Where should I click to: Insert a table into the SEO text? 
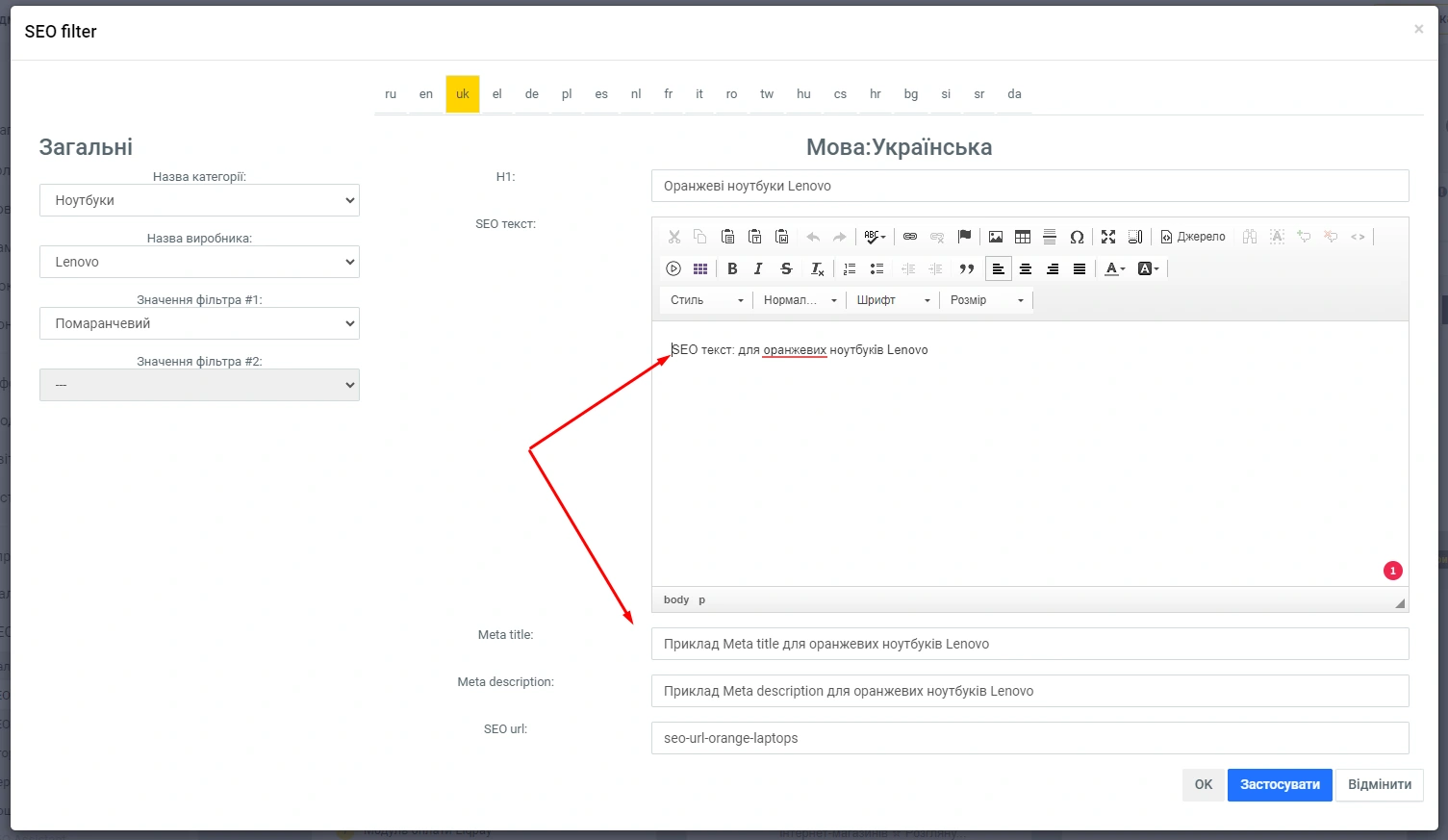coord(1023,237)
